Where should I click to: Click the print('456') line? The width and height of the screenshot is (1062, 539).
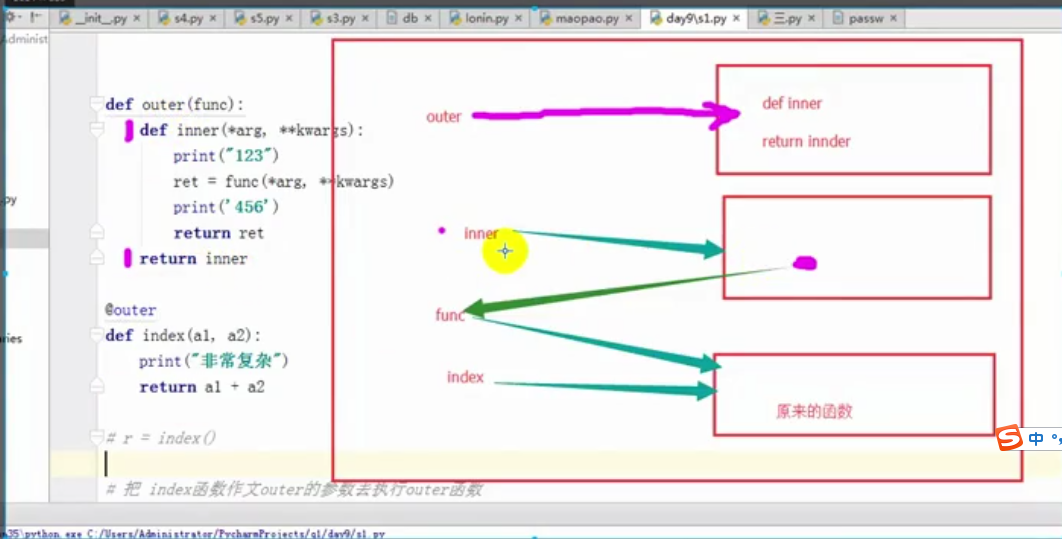(x=226, y=207)
